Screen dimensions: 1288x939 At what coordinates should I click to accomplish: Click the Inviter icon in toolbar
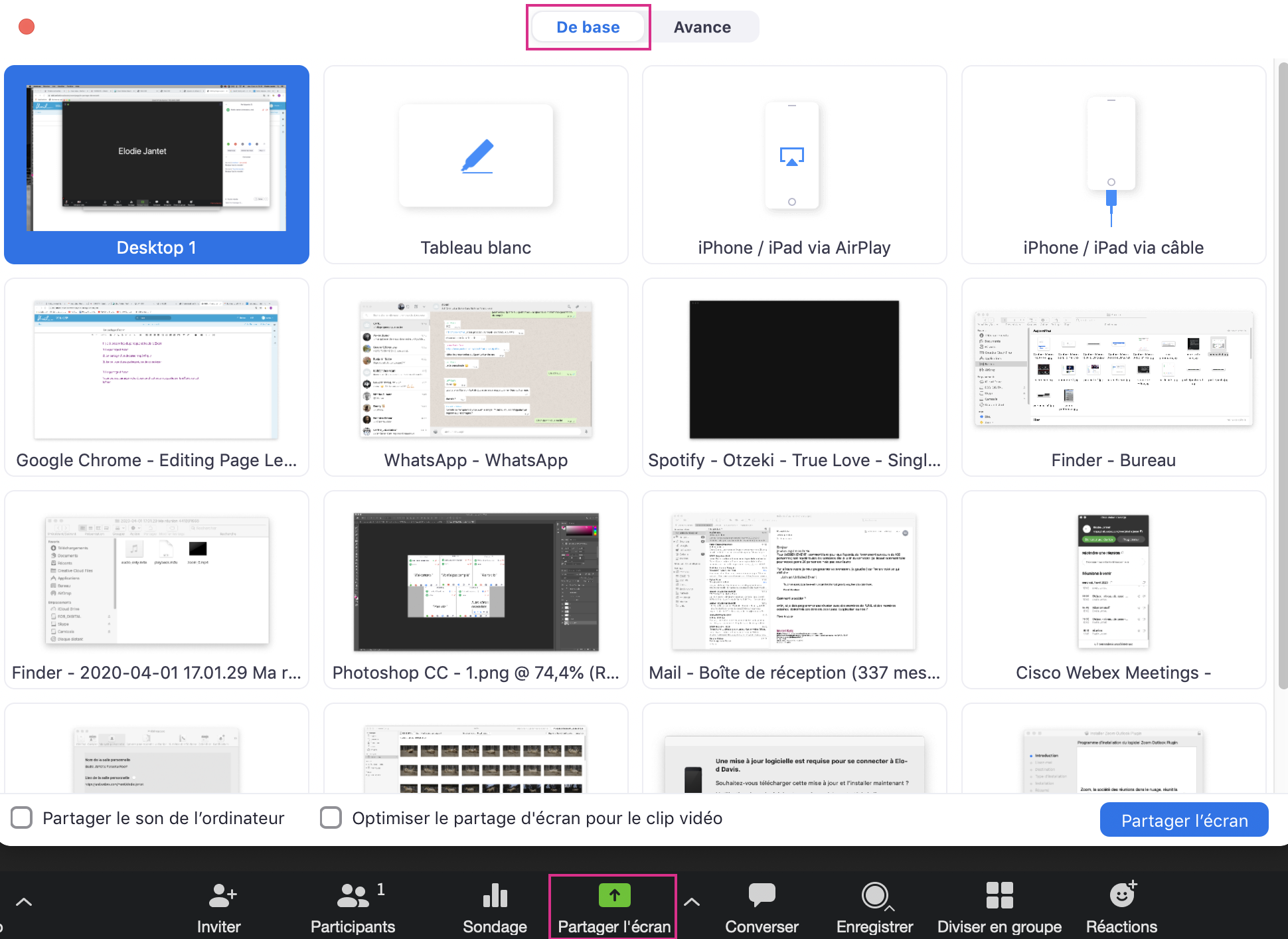tap(221, 896)
